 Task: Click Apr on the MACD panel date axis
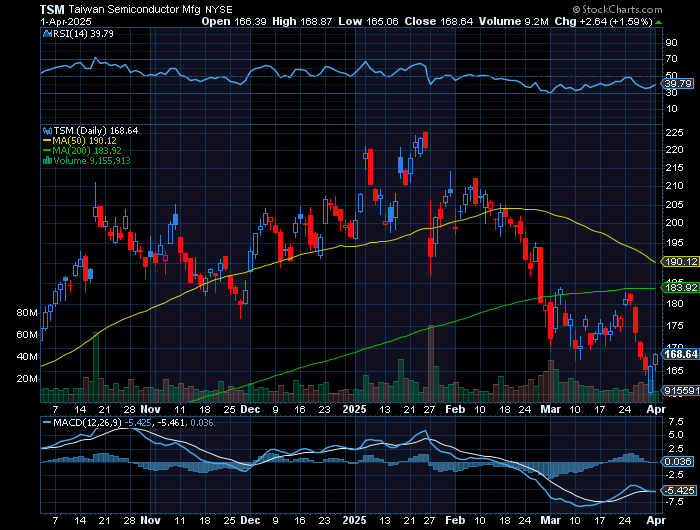(656, 520)
